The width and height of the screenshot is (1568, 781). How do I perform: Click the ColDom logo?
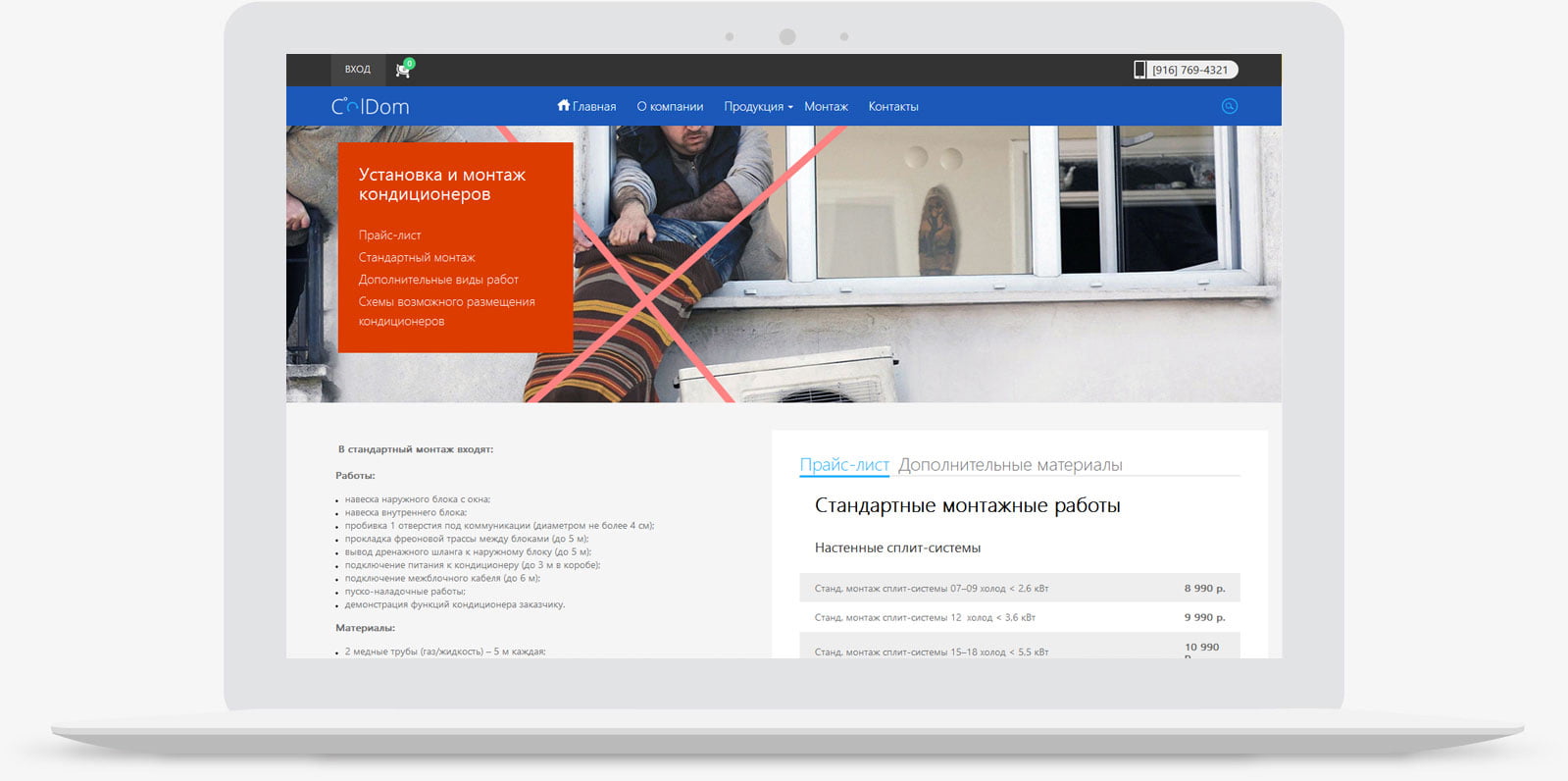pyautogui.click(x=370, y=106)
